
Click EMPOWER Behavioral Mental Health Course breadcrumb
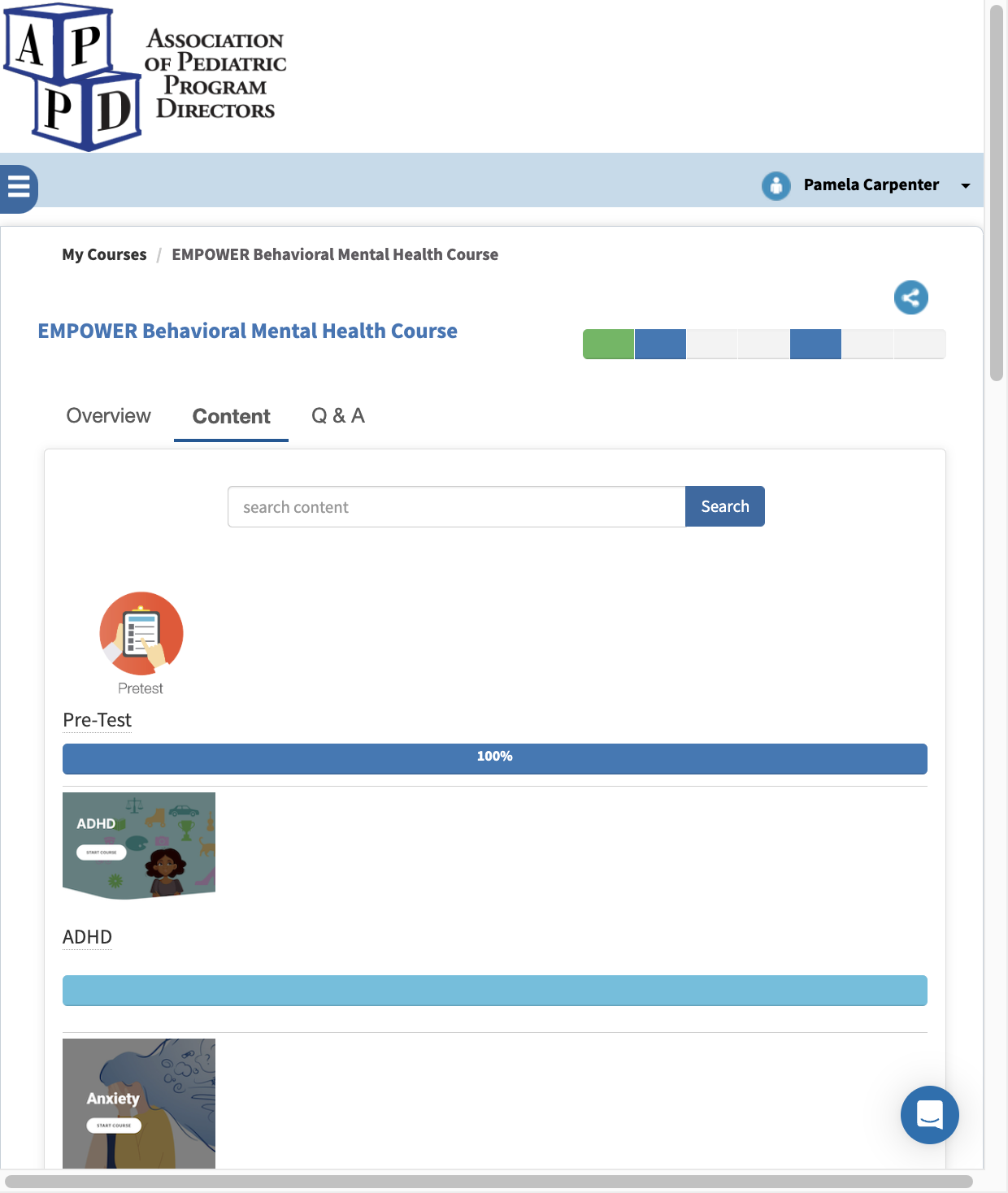tap(335, 254)
